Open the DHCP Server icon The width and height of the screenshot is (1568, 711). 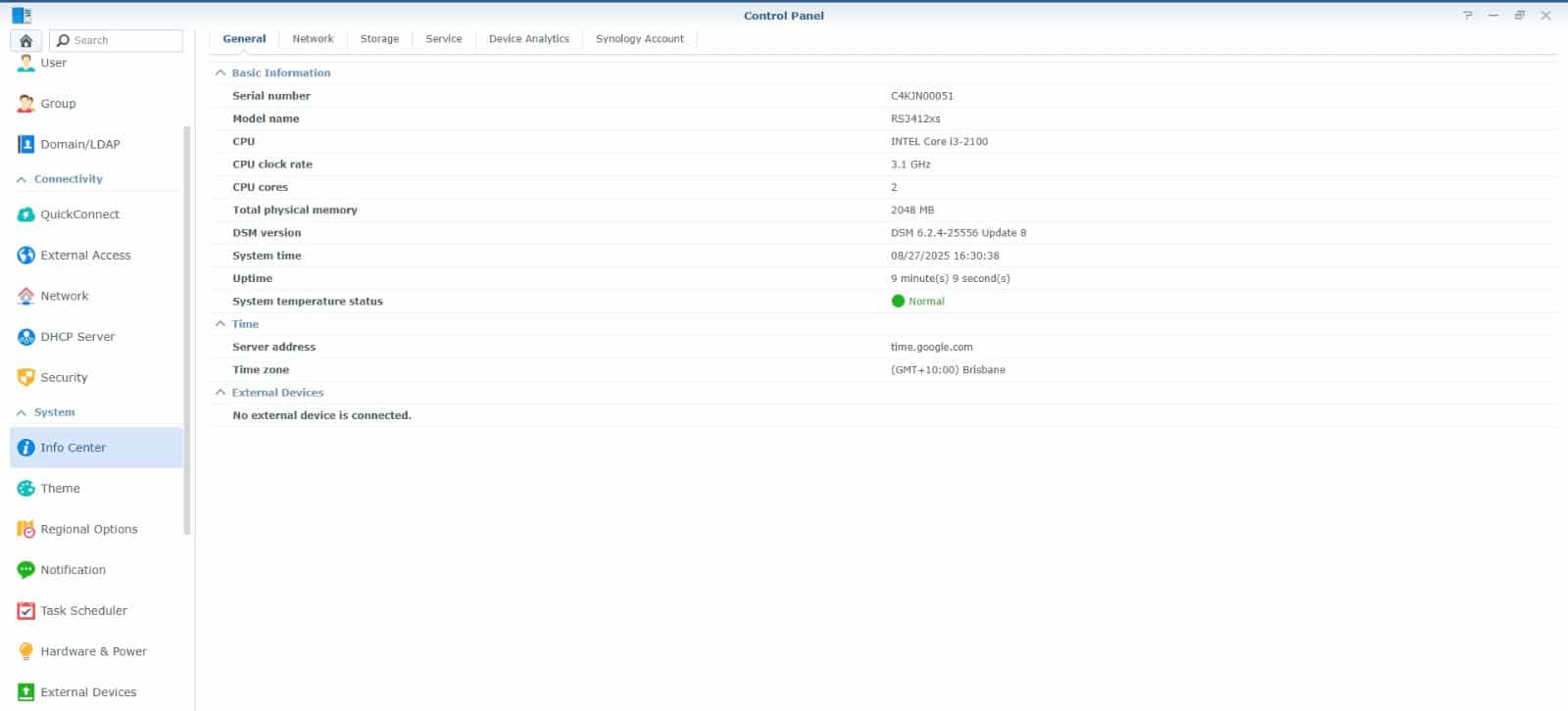(26, 337)
